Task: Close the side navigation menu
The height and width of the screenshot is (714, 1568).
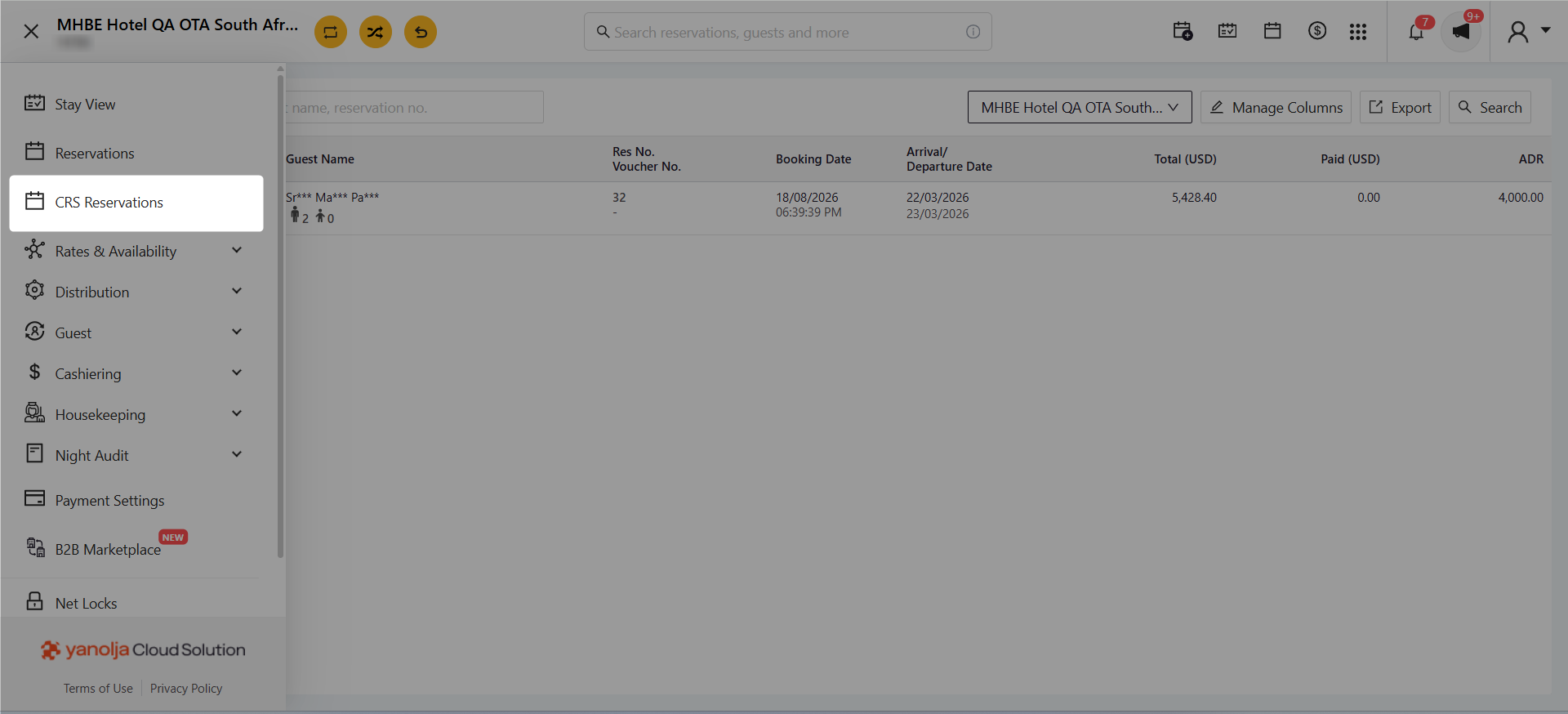Action: tap(31, 32)
